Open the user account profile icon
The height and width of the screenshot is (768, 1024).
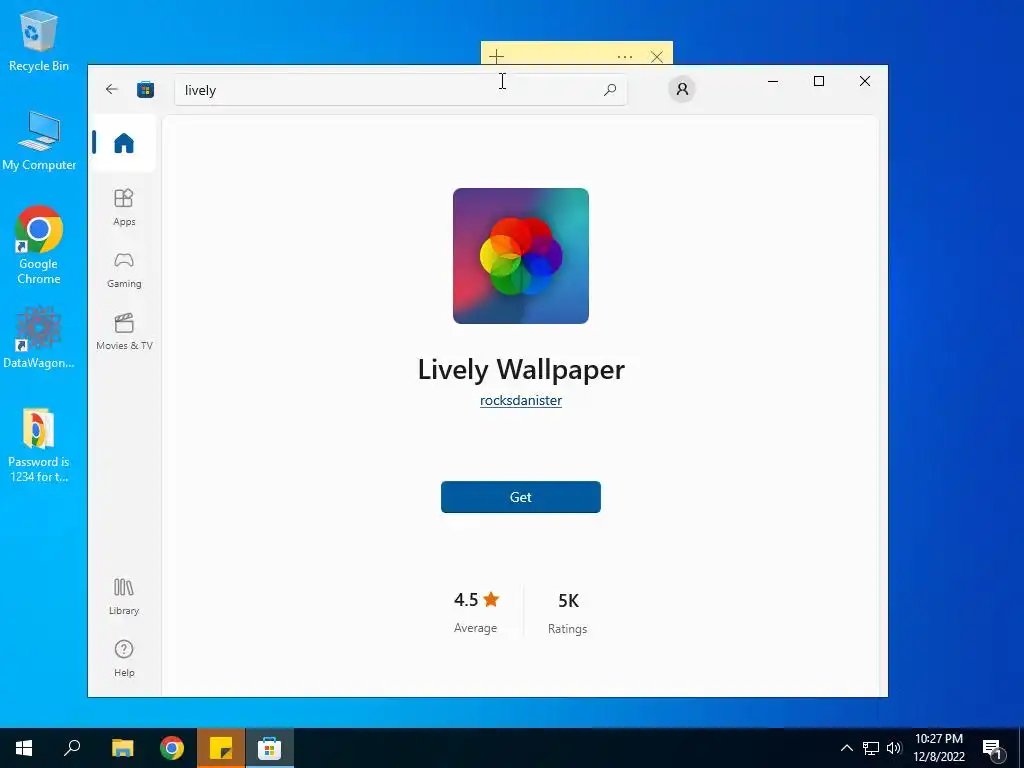[x=682, y=89]
